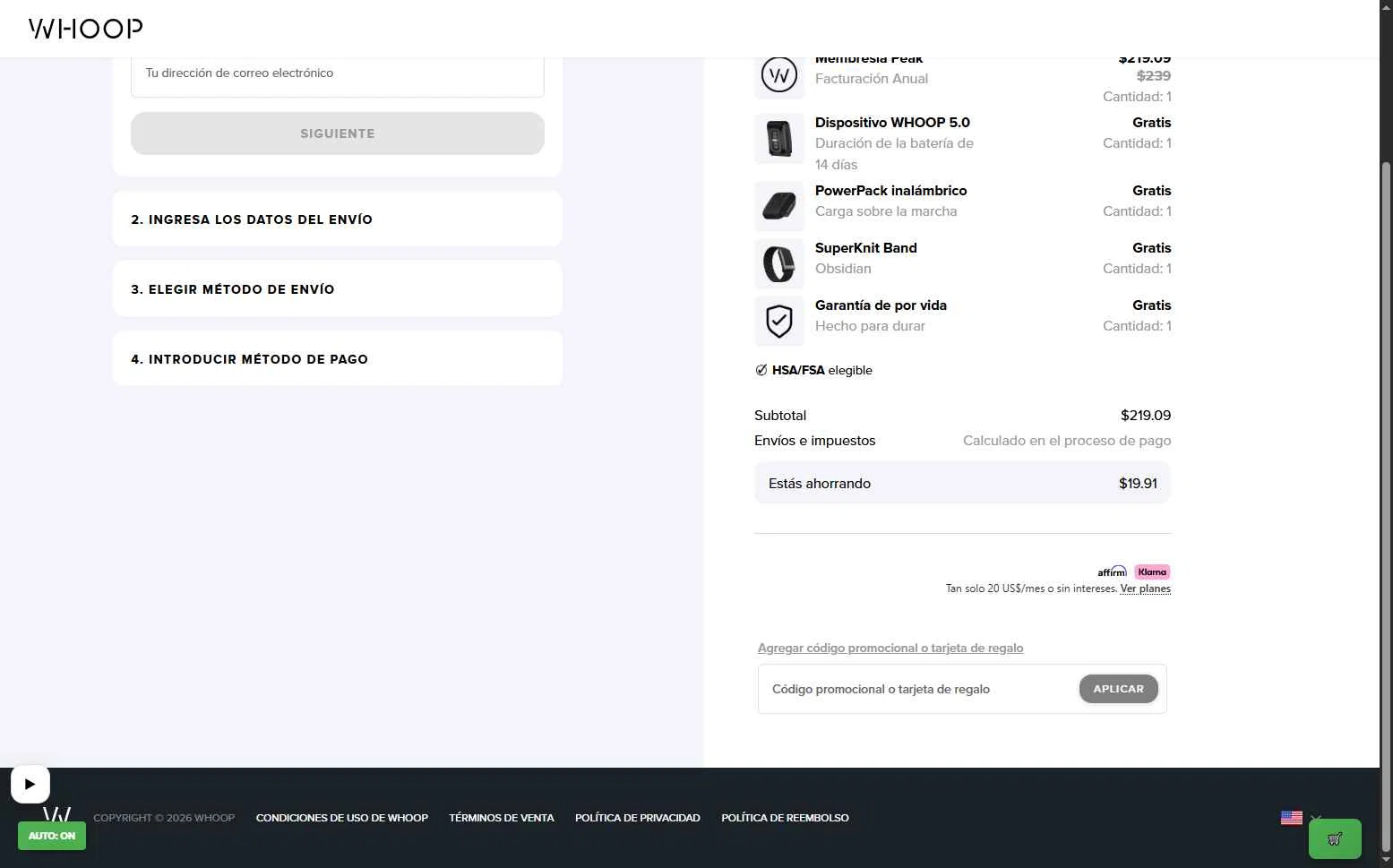The height and width of the screenshot is (868, 1393).
Task: Click the Membresía Peak W icon
Action: (779, 75)
